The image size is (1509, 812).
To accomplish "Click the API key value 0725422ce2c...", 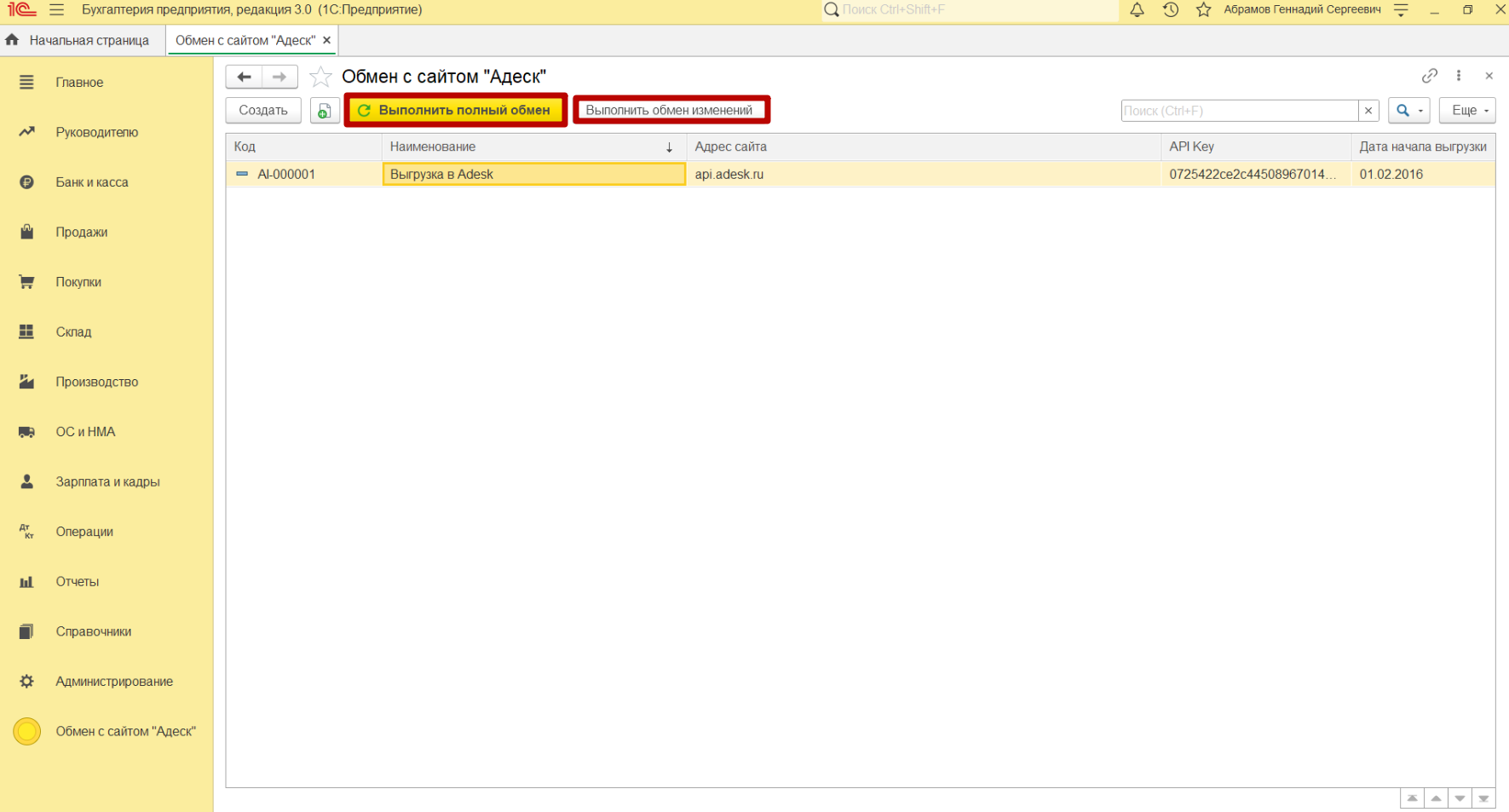I will (x=1256, y=174).
